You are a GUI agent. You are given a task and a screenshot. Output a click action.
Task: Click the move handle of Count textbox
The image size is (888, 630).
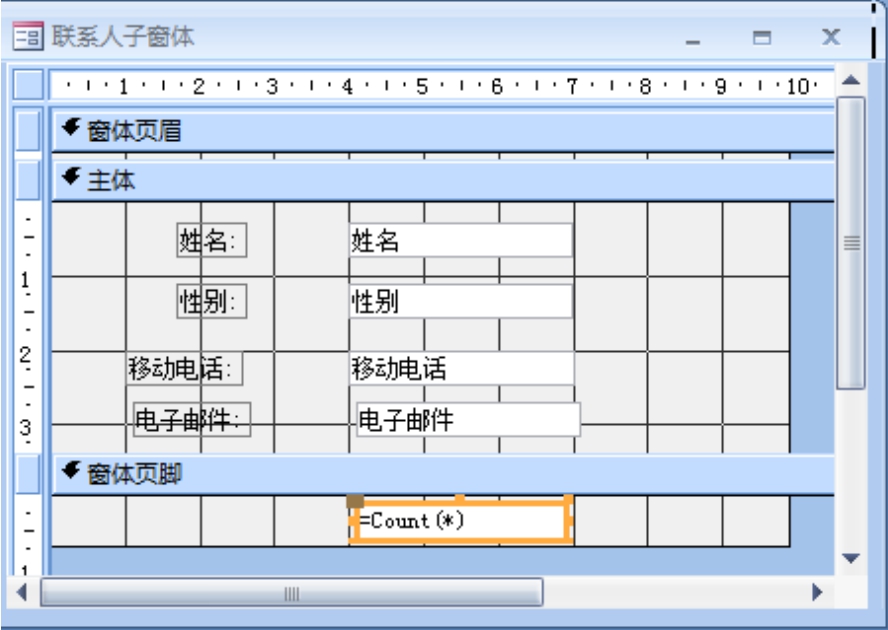point(354,499)
